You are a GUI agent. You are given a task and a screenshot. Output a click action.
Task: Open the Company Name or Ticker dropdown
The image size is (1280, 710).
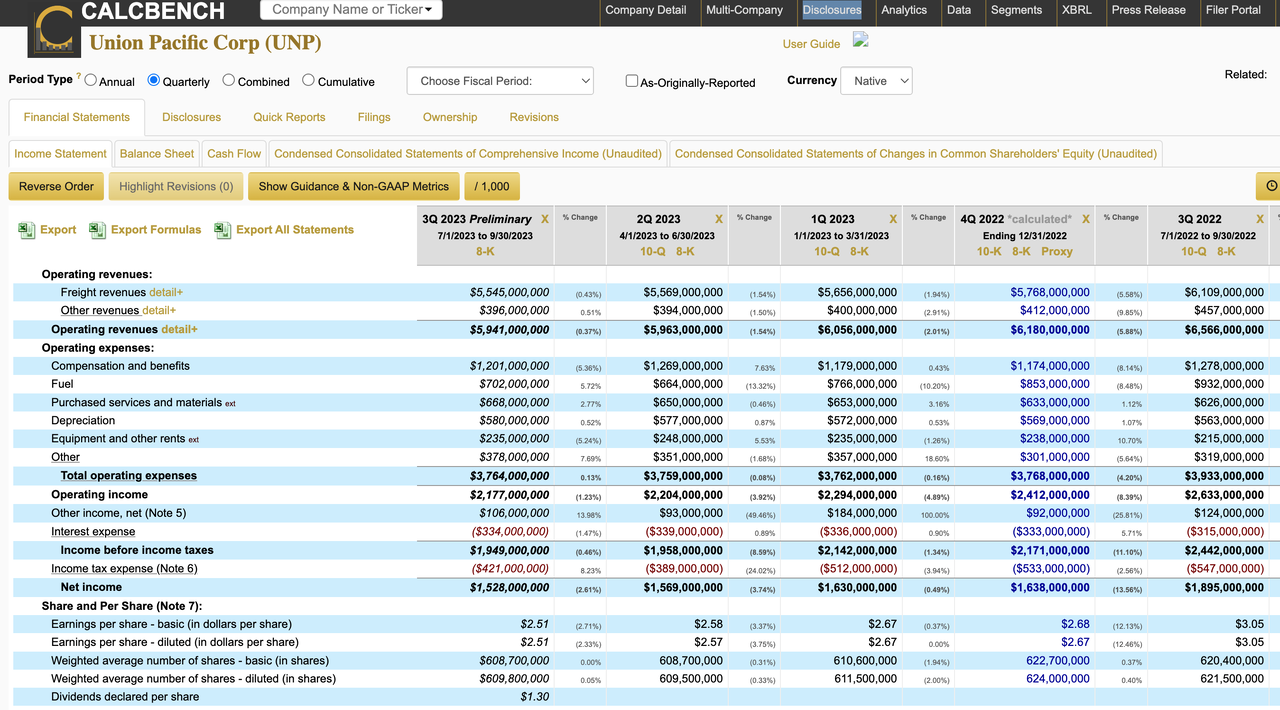tap(351, 10)
